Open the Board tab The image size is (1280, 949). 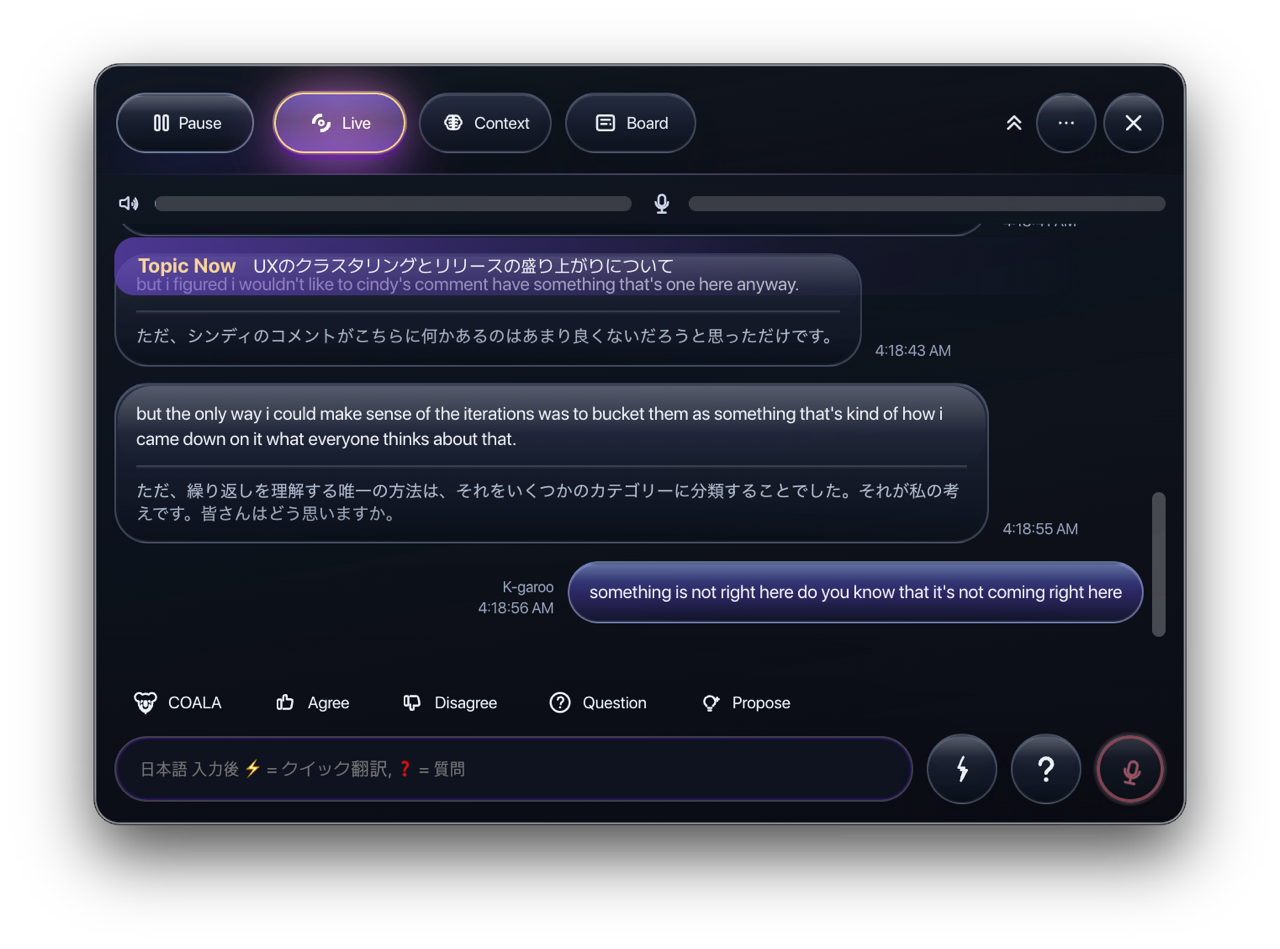[630, 123]
